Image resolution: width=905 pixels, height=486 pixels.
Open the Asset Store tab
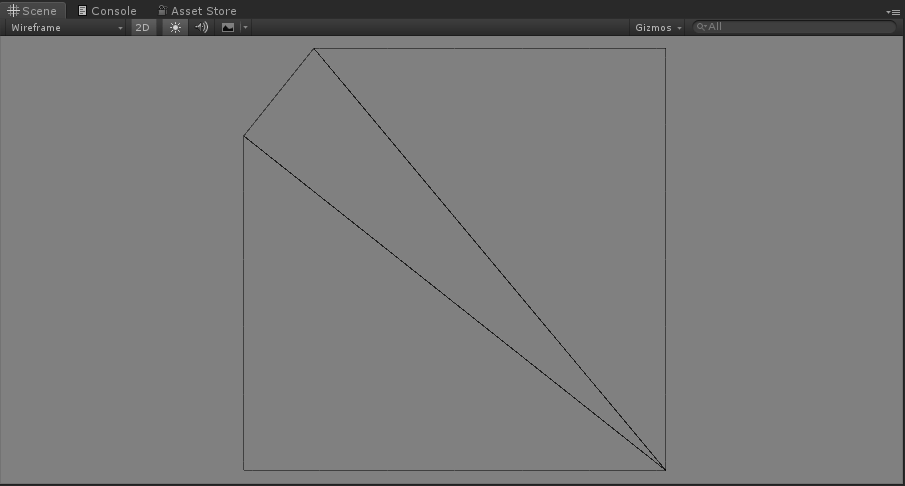[197, 10]
